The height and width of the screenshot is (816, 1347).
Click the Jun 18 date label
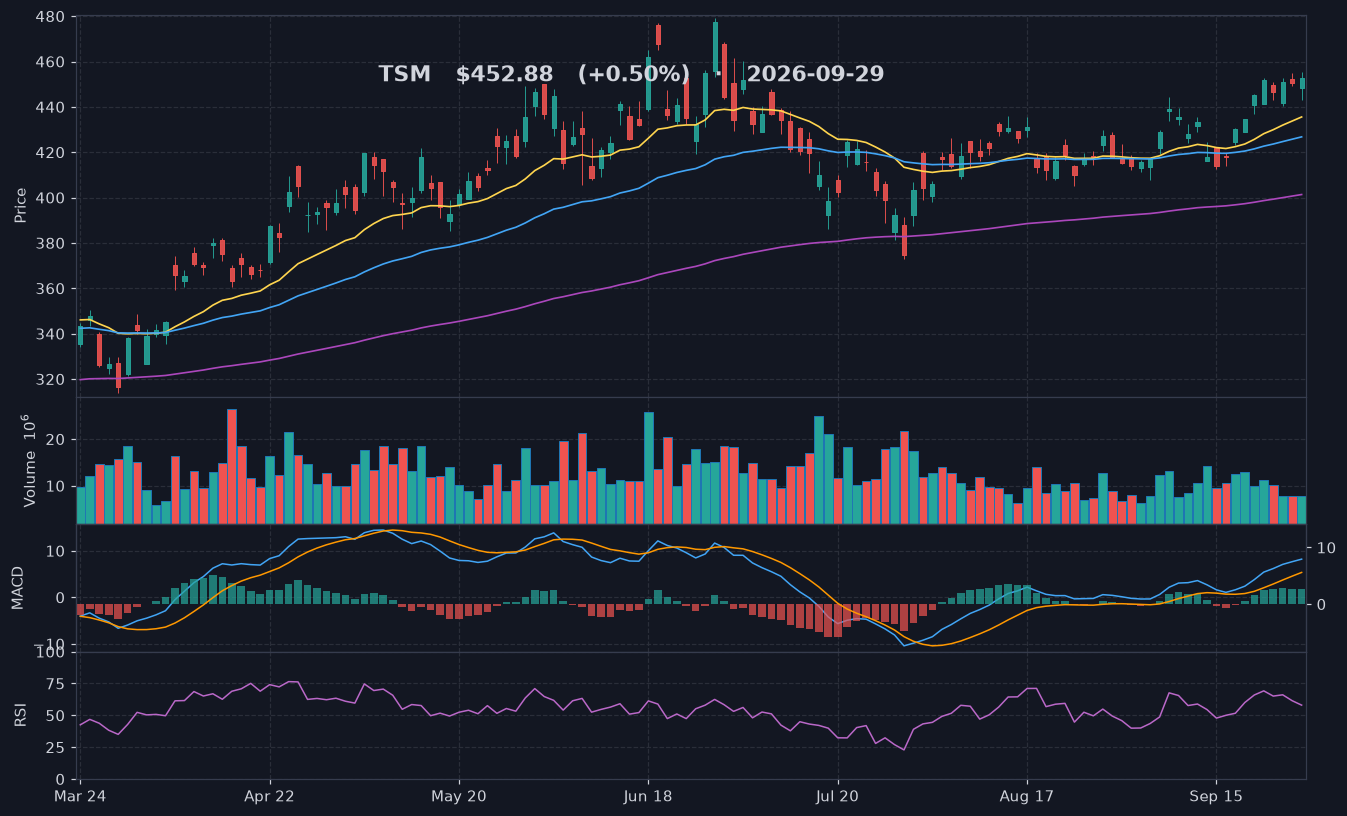tap(648, 798)
